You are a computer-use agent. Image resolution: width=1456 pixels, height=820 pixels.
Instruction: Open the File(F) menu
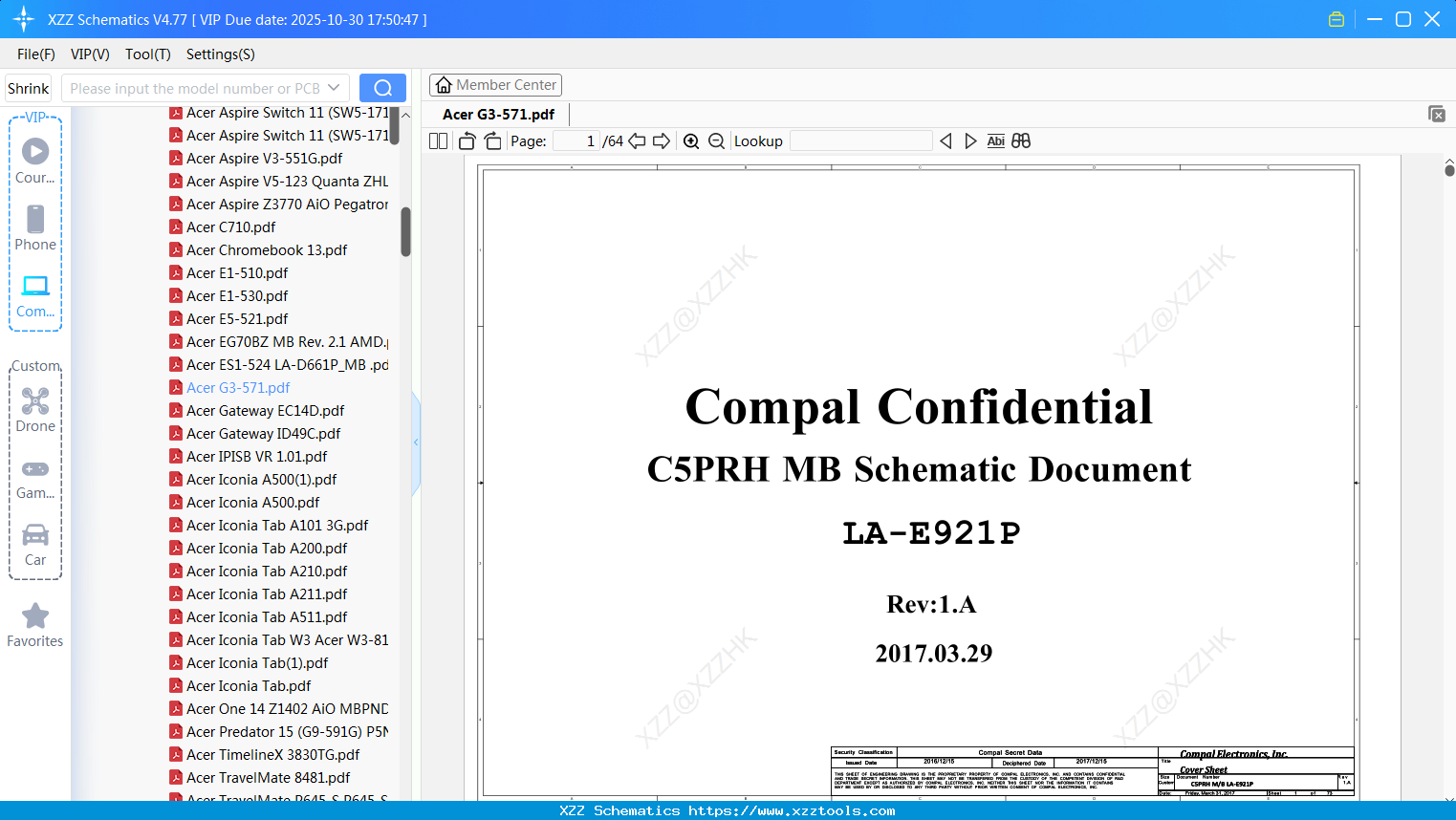pos(36,54)
